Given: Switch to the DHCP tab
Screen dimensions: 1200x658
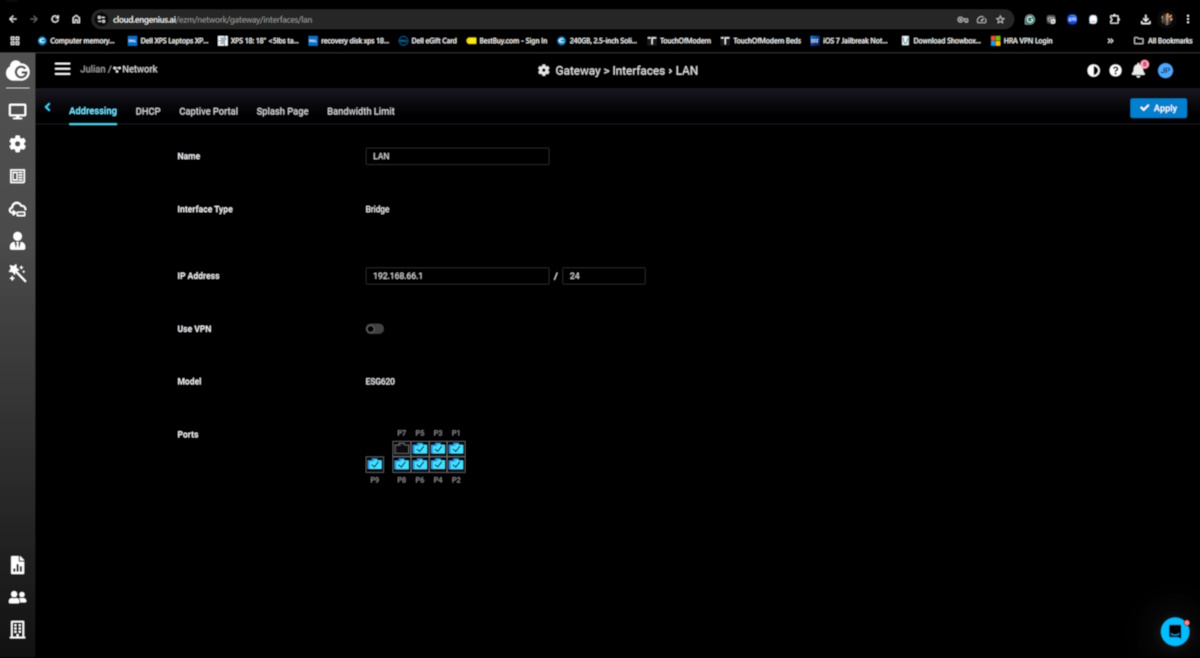Looking at the screenshot, I should pos(148,111).
